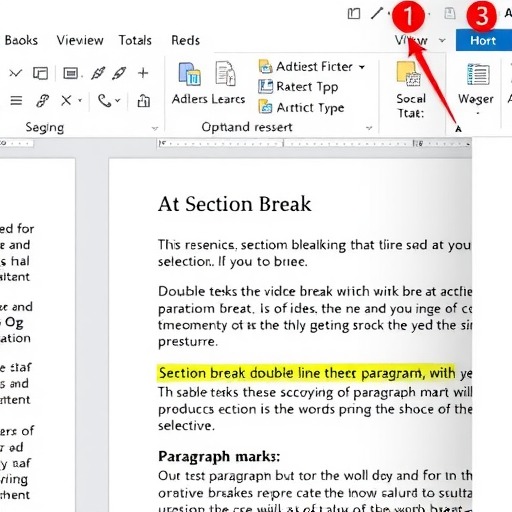Click the yellow highlighted Section break line

(x=306, y=373)
